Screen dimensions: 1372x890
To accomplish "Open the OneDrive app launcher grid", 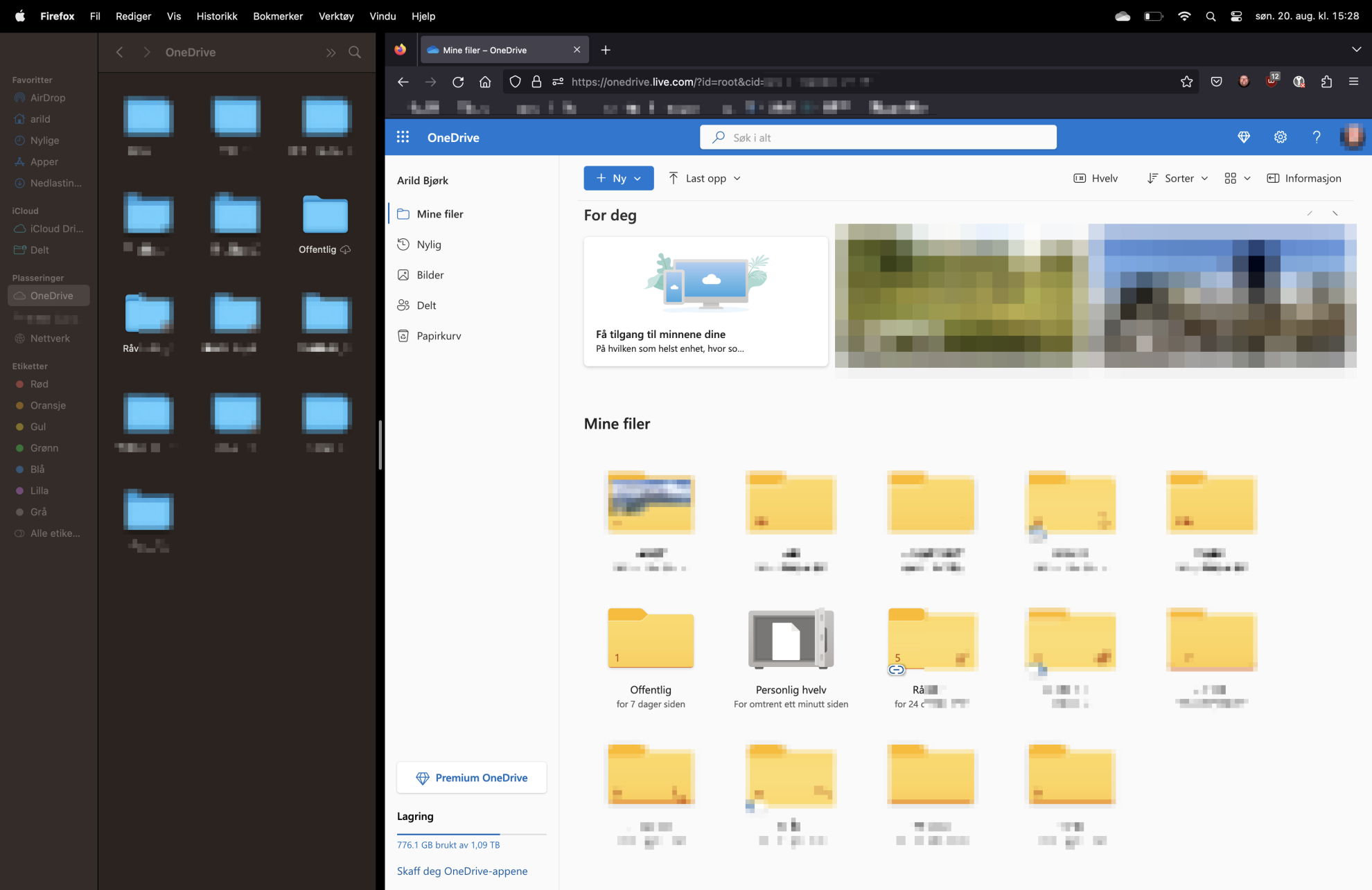I will (403, 137).
